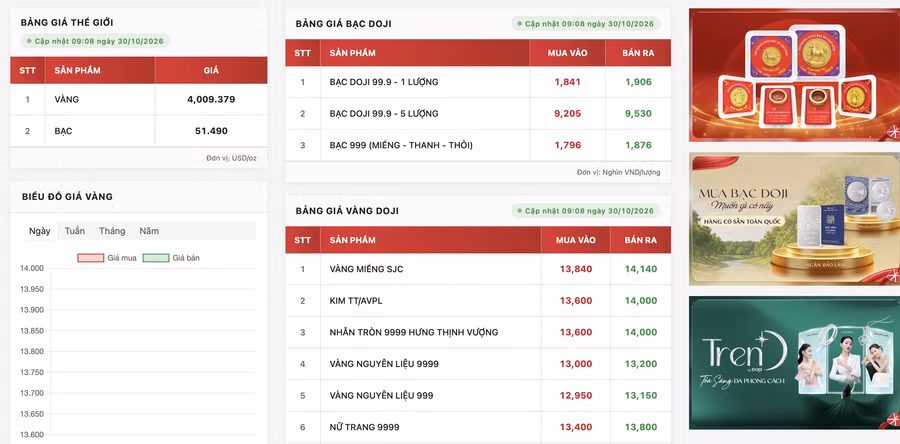The height and width of the screenshot is (444, 900).
Task: Click sell price 9,530
Action: pyautogui.click(x=638, y=114)
